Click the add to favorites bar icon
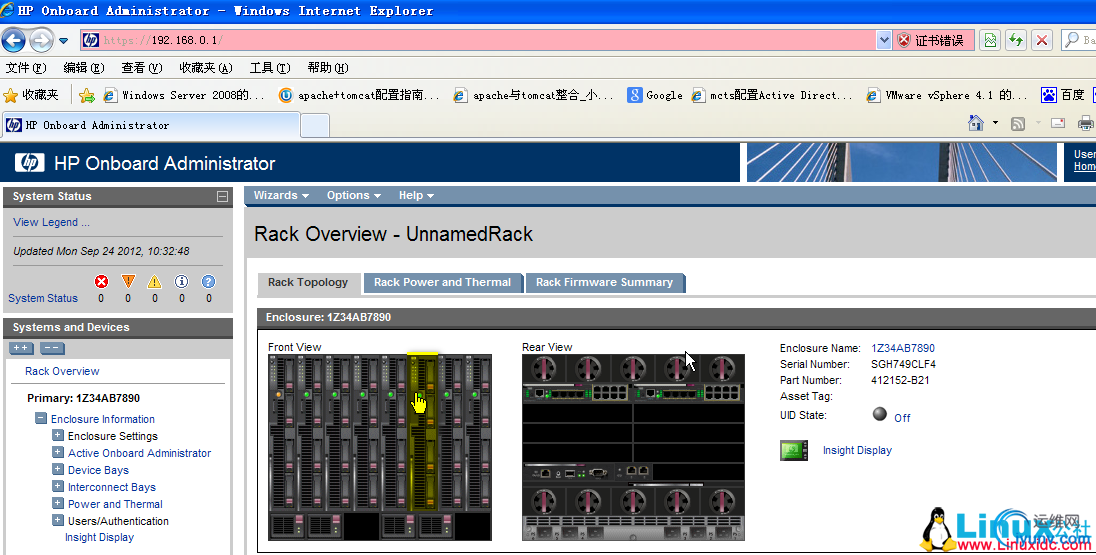This screenshot has height=555, width=1096. coord(87,95)
